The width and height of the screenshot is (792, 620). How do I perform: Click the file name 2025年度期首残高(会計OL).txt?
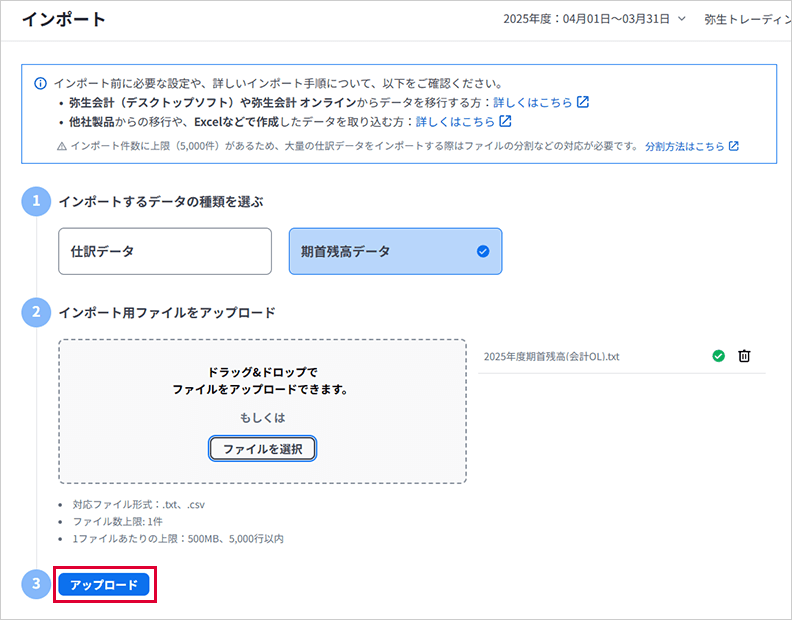(x=551, y=357)
